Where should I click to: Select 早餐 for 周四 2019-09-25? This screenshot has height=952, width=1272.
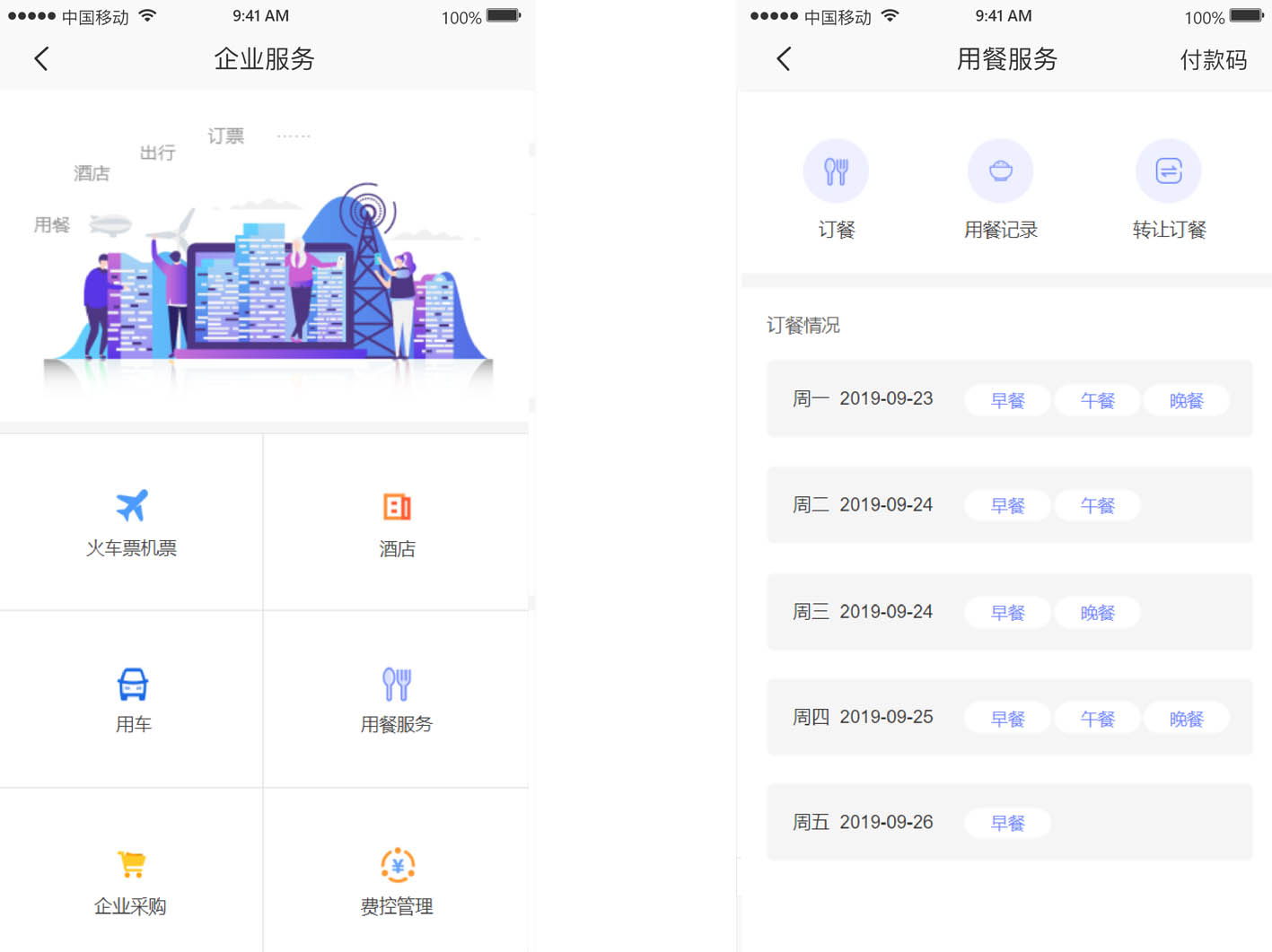click(1007, 719)
